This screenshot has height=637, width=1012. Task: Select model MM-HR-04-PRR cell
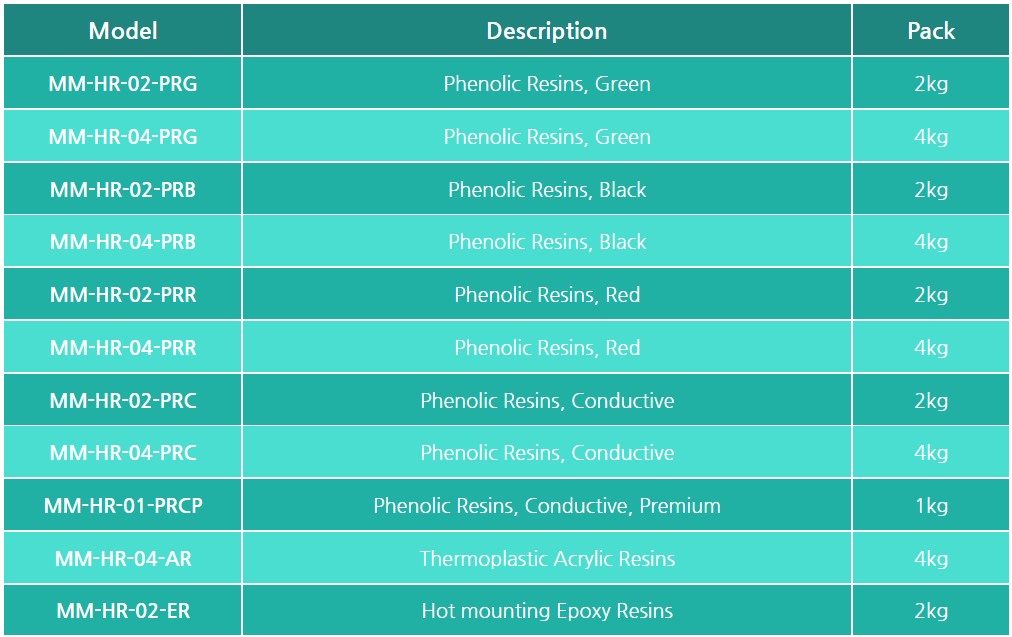coord(123,347)
